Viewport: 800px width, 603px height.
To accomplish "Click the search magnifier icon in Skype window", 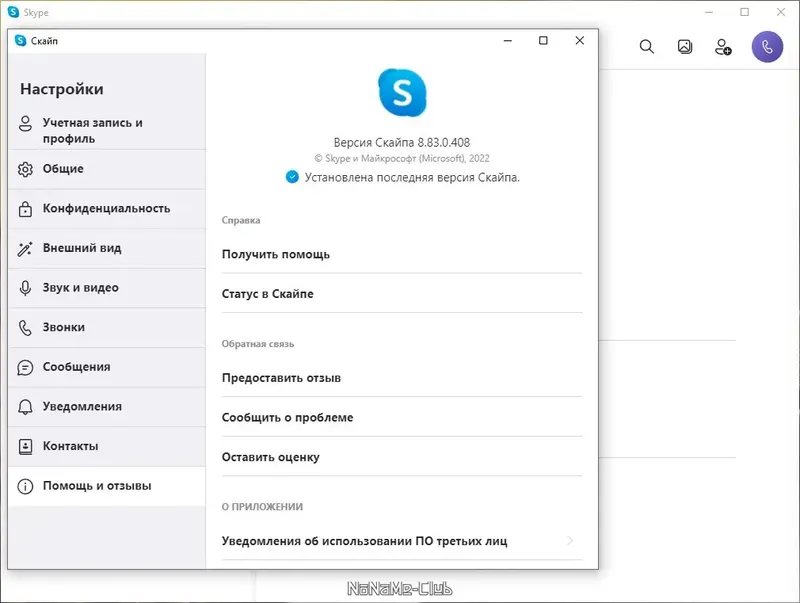I will [646, 47].
